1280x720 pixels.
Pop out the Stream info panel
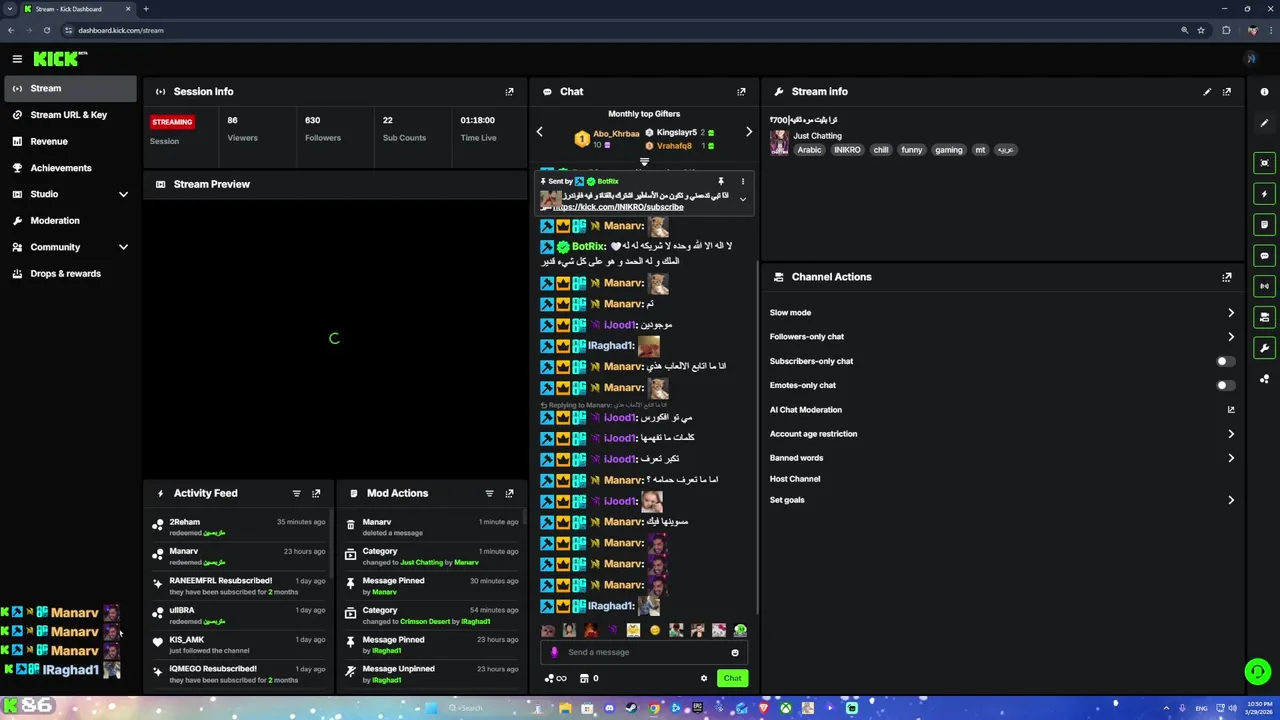pyautogui.click(x=1227, y=92)
